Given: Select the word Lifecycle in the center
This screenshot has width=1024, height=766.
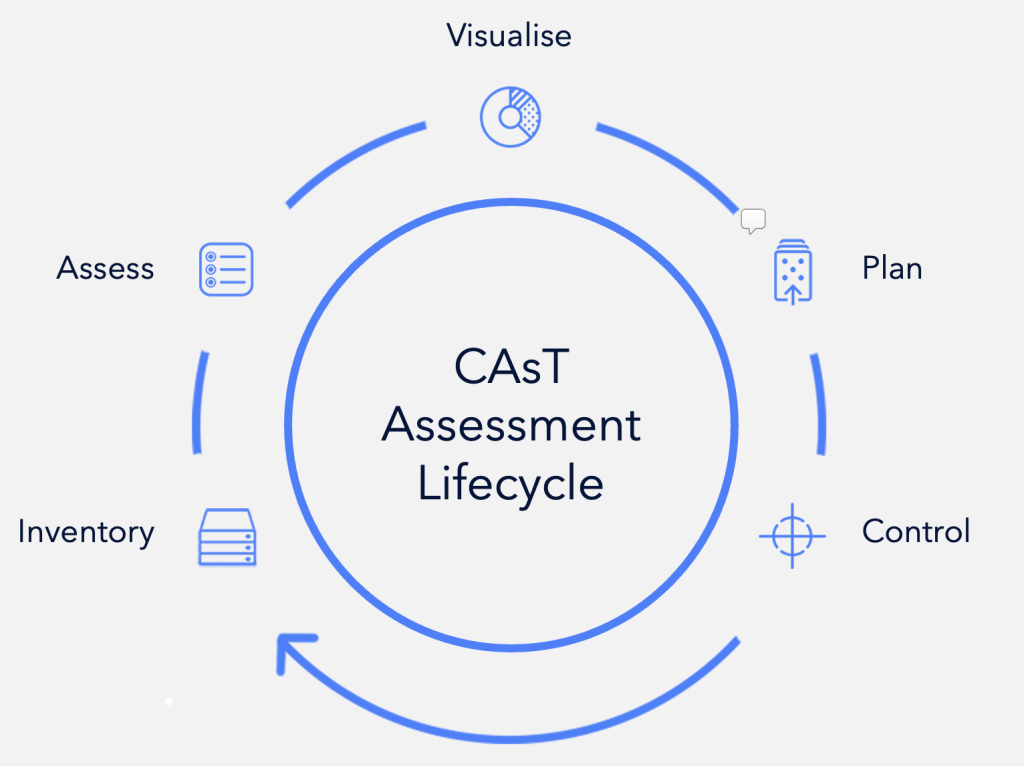Looking at the screenshot, I should coord(511,484).
